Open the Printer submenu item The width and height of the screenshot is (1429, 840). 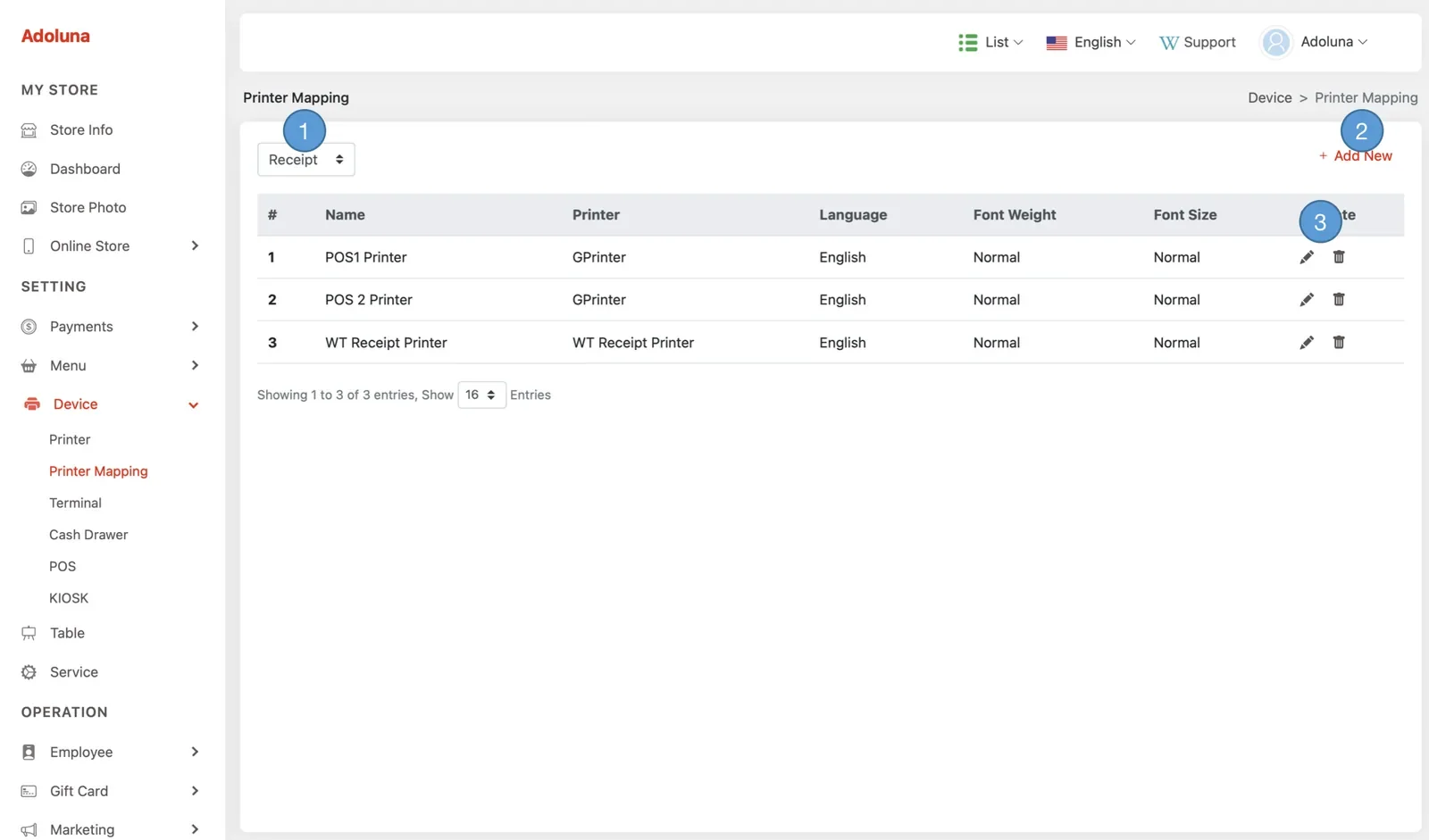tap(70, 439)
